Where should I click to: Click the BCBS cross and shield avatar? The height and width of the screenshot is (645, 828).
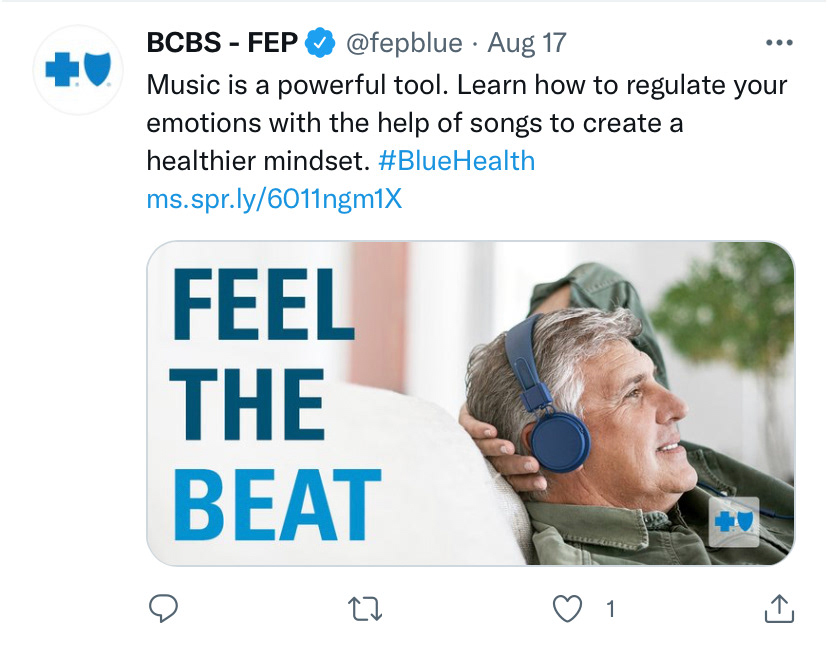coord(78,69)
